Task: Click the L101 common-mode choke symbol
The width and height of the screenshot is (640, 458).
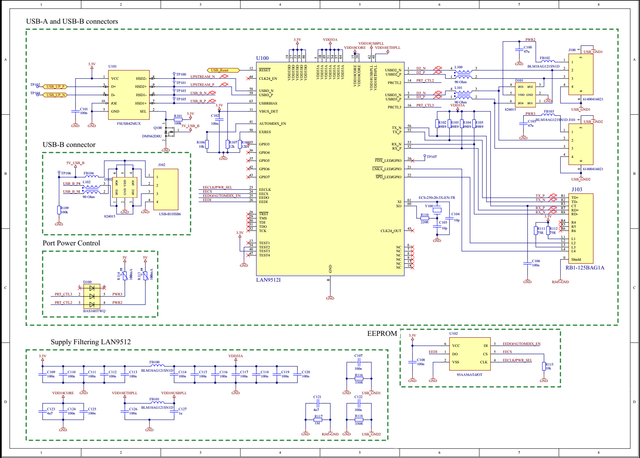Action: pos(462,95)
